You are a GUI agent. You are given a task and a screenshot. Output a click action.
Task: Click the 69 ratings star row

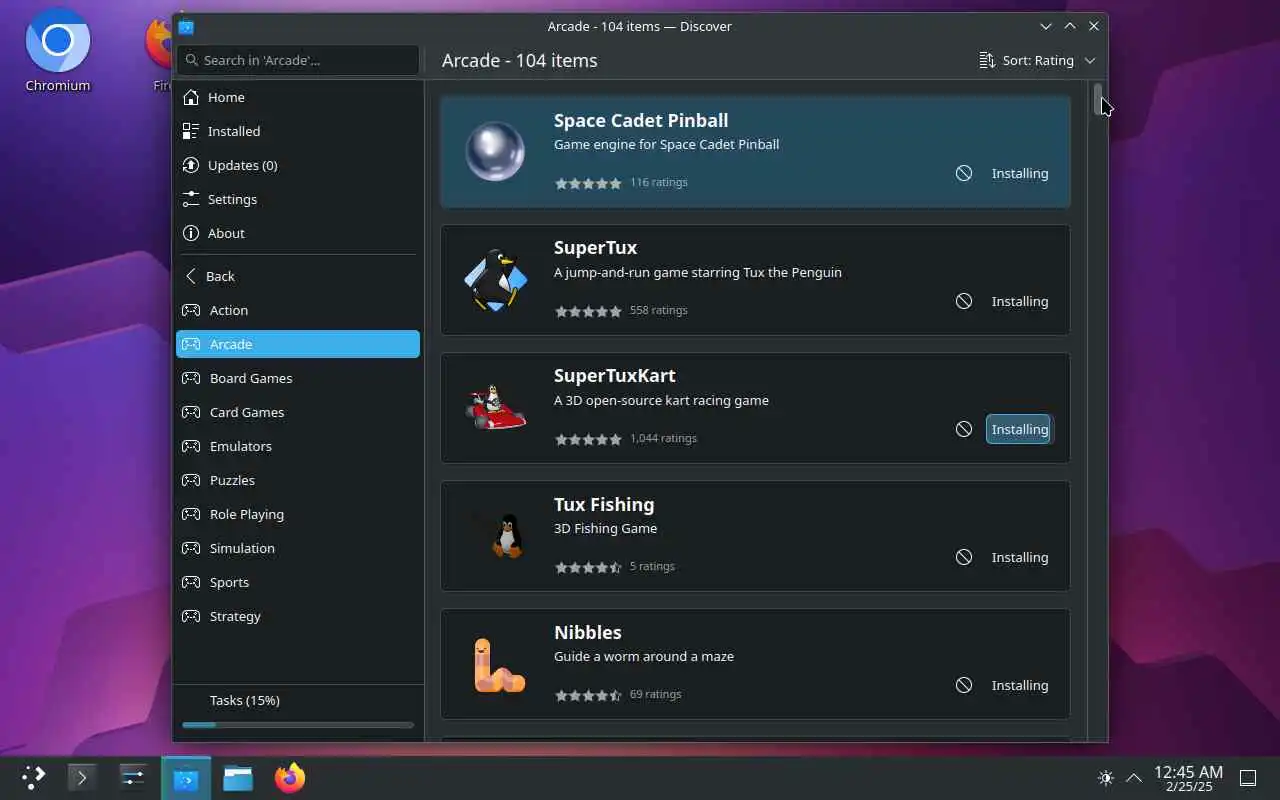(x=588, y=695)
